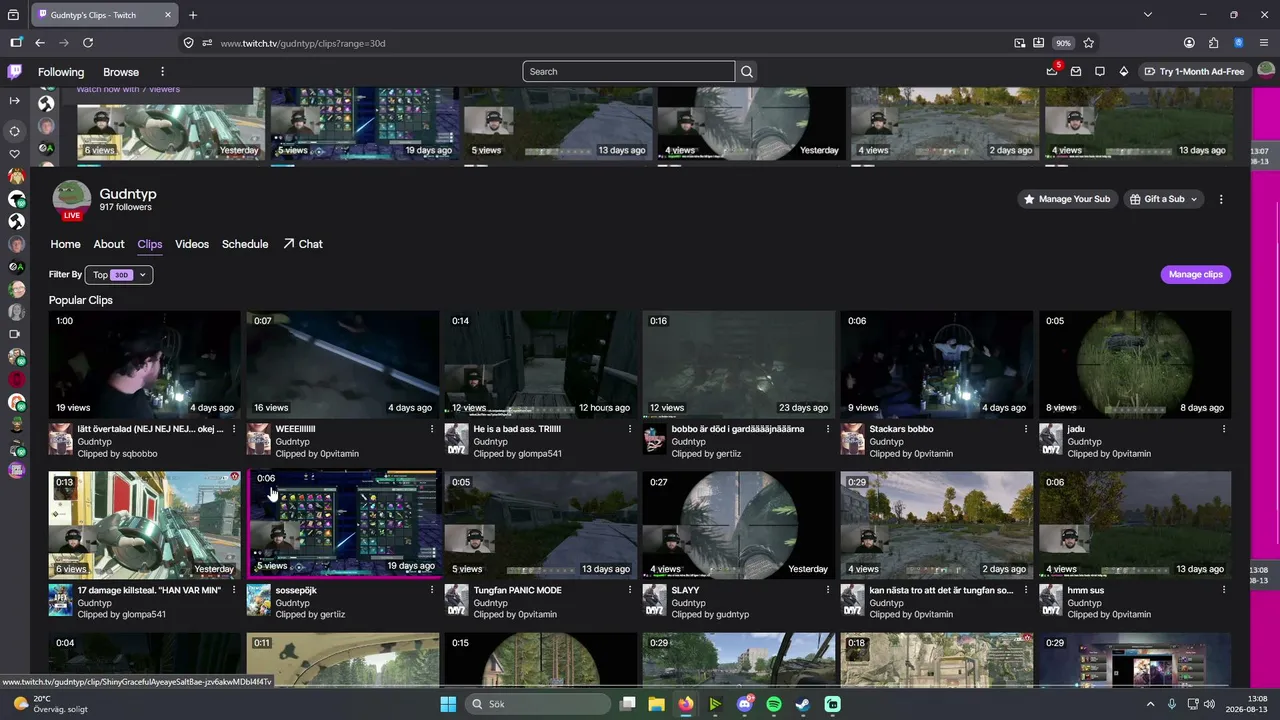Click the weather widget showing 20°C
Viewport: 1280px width, 720px height.
[x=50, y=704]
